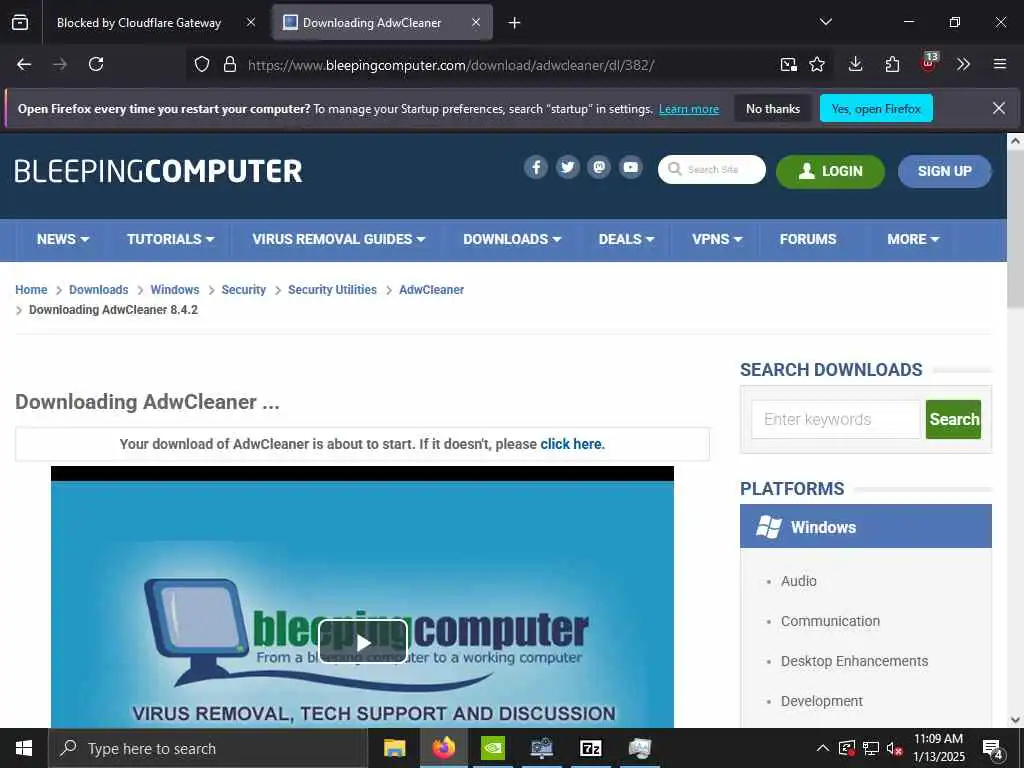
Task: Open BleepingComputer YouTube icon
Action: pyautogui.click(x=631, y=168)
